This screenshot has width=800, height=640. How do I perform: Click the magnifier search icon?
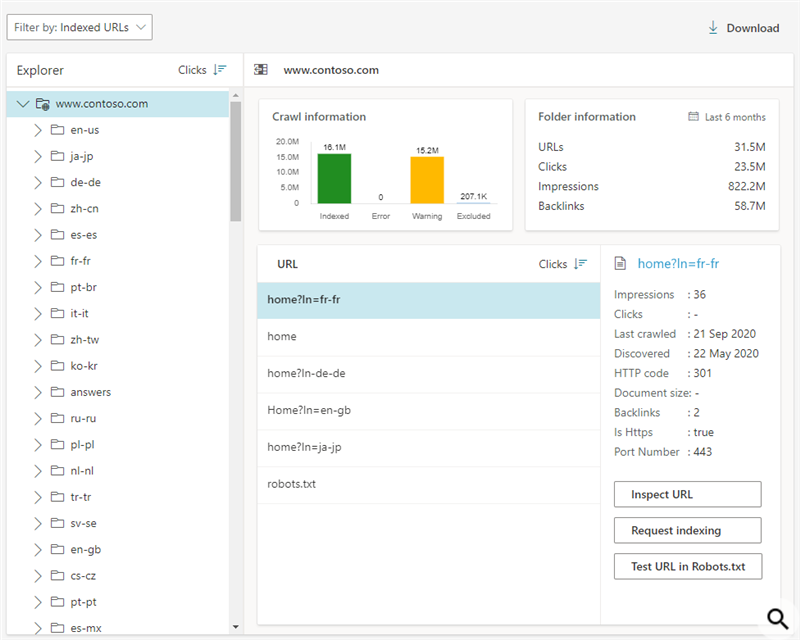pos(778,618)
